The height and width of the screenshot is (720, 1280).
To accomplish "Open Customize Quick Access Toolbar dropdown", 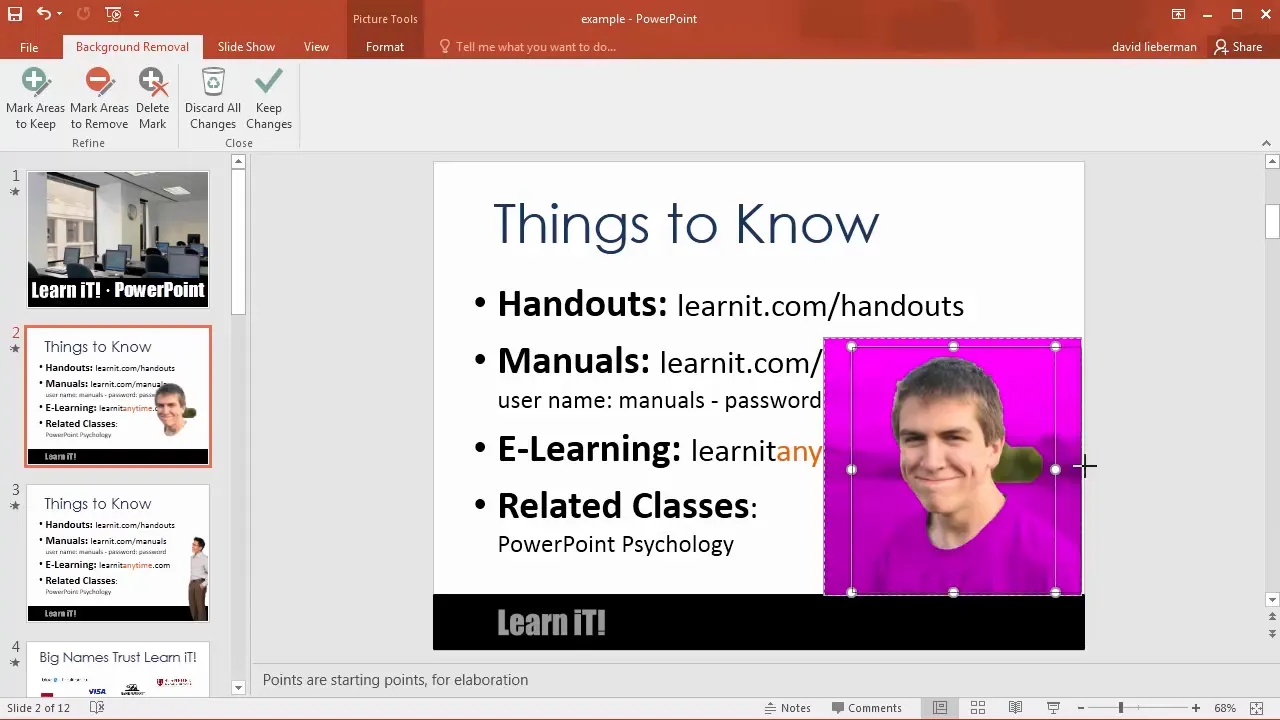I will click(x=136, y=14).
